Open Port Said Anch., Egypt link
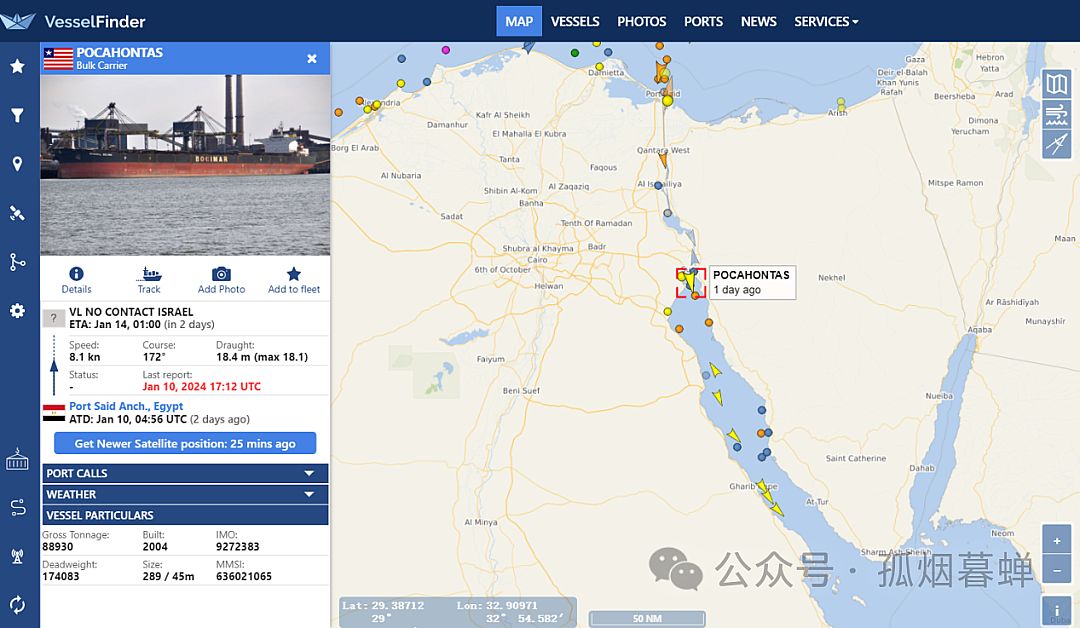This screenshot has width=1080, height=628. [x=126, y=406]
